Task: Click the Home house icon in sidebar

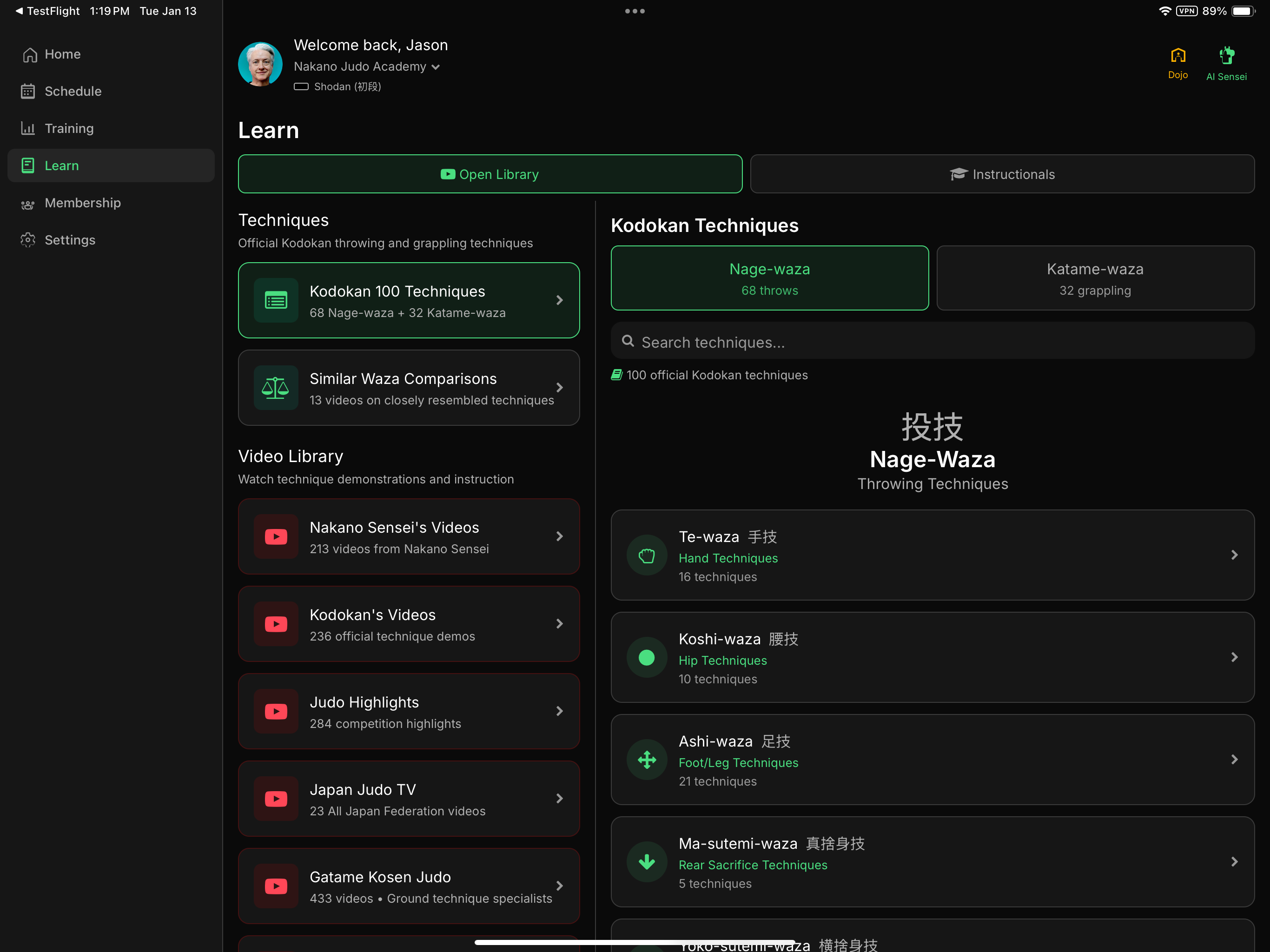Action: [29, 54]
